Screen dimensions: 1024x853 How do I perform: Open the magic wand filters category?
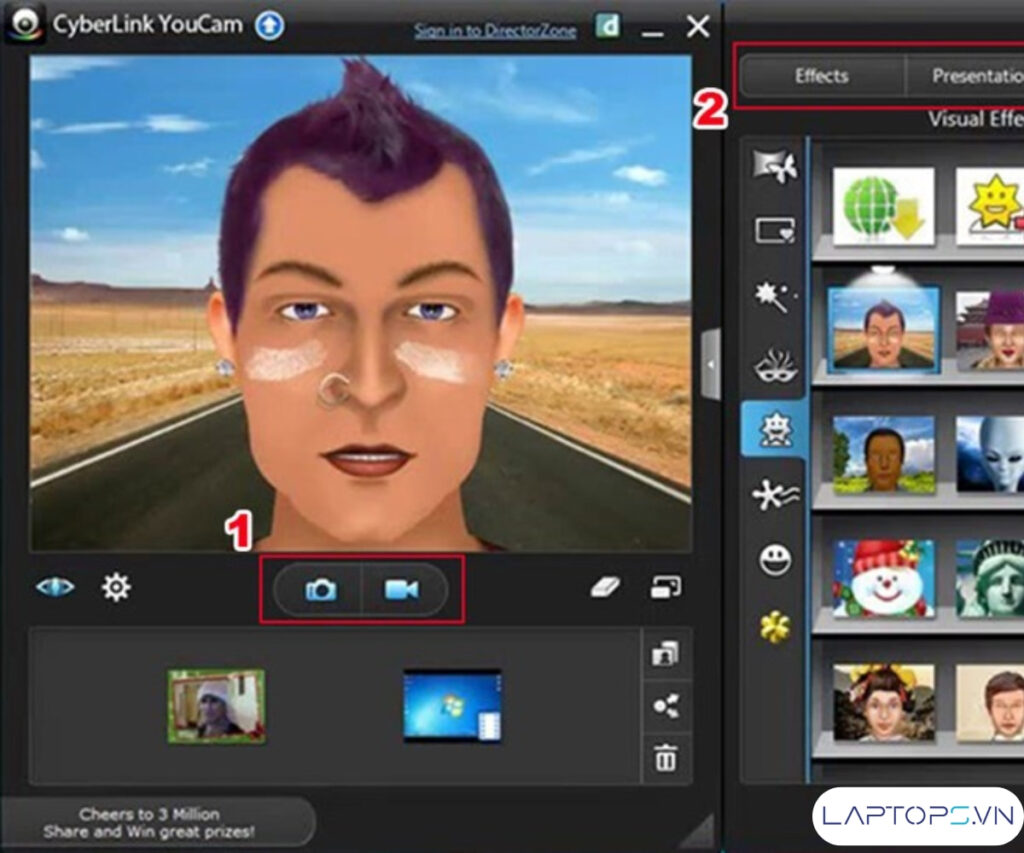[x=775, y=296]
